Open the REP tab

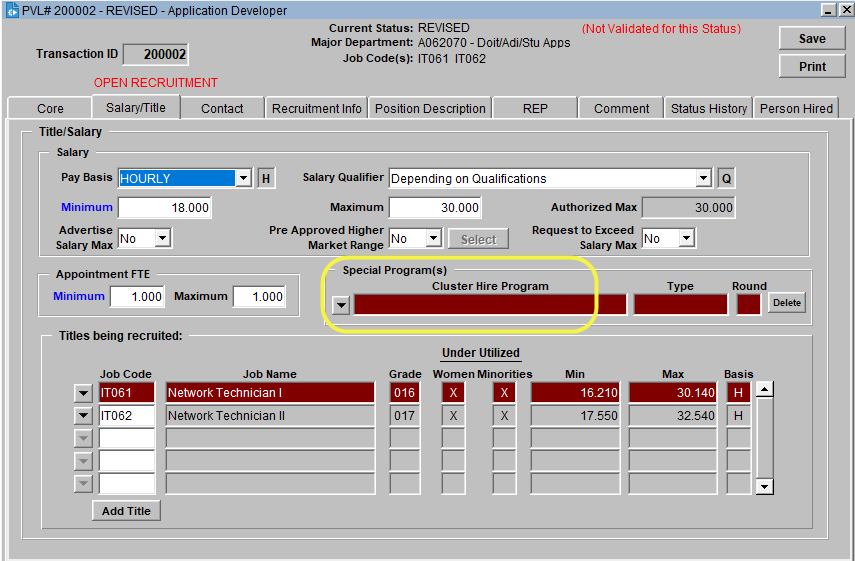pos(535,108)
